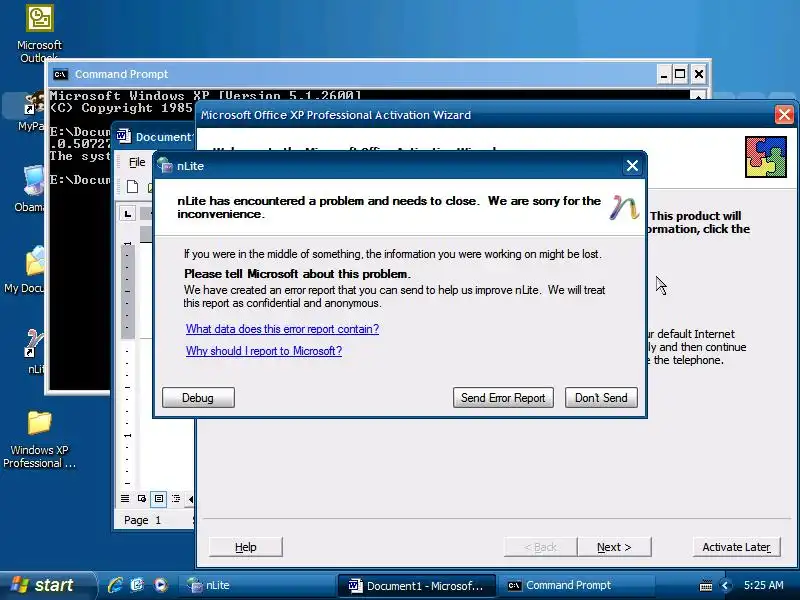Switch Word to Print Layout View
800x600 pixels.
[x=159, y=498]
